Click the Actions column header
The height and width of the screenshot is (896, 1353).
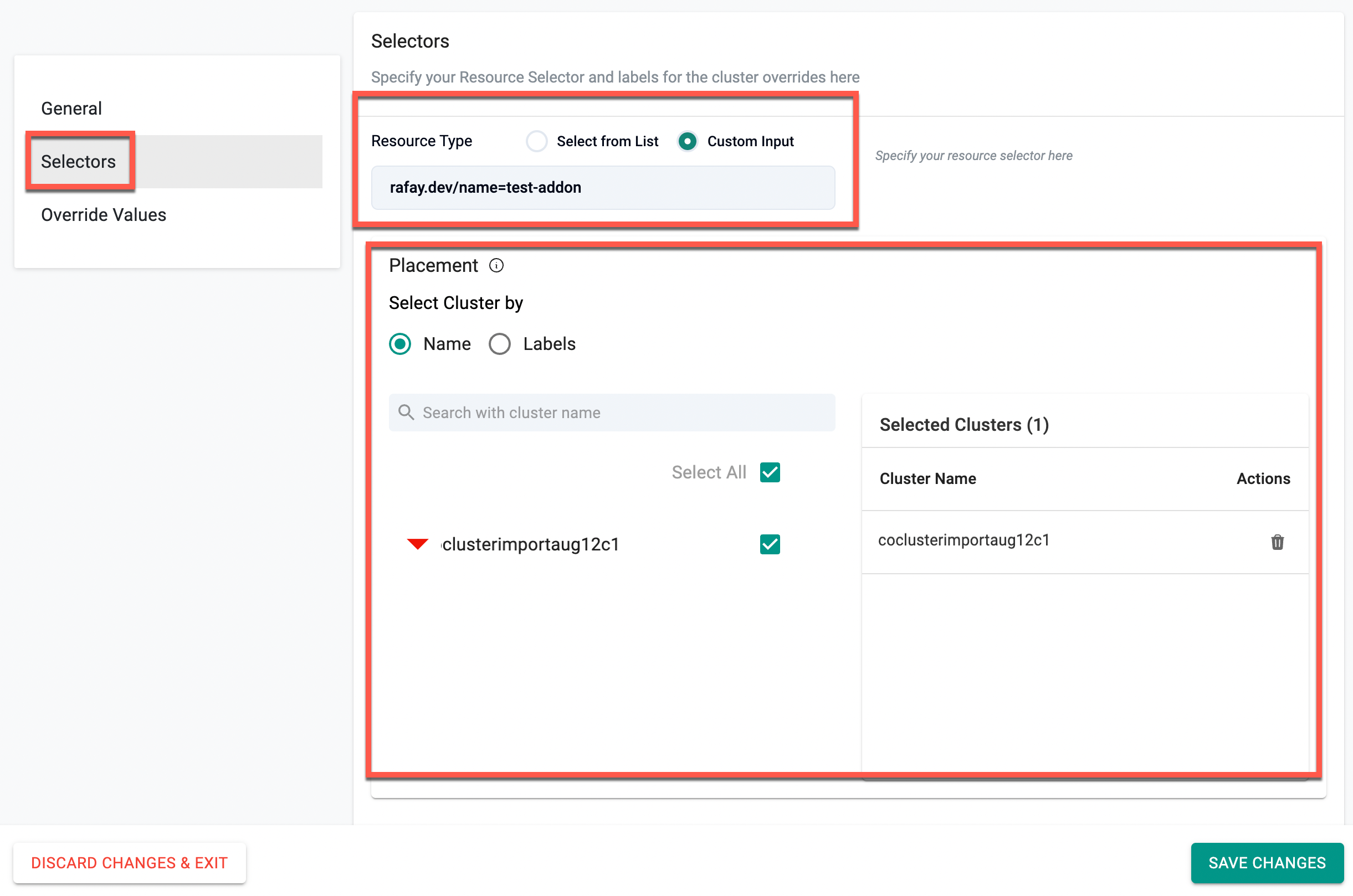pyautogui.click(x=1263, y=478)
